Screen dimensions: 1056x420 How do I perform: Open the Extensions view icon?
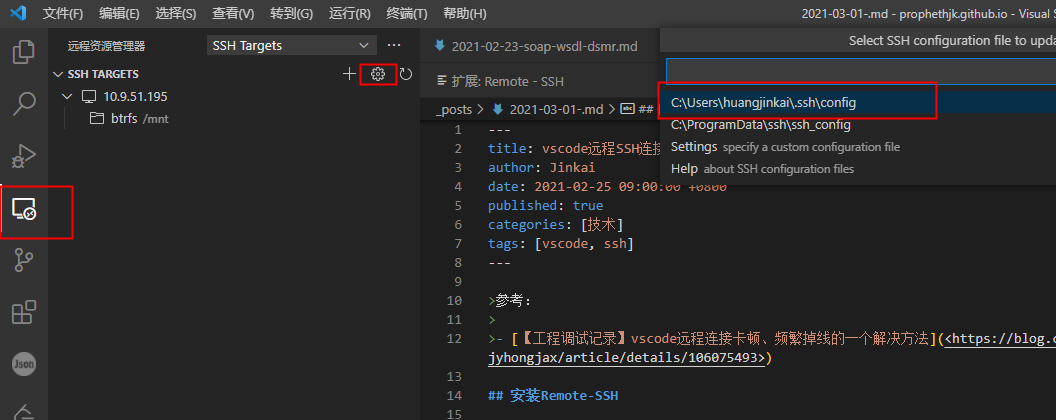pos(24,313)
